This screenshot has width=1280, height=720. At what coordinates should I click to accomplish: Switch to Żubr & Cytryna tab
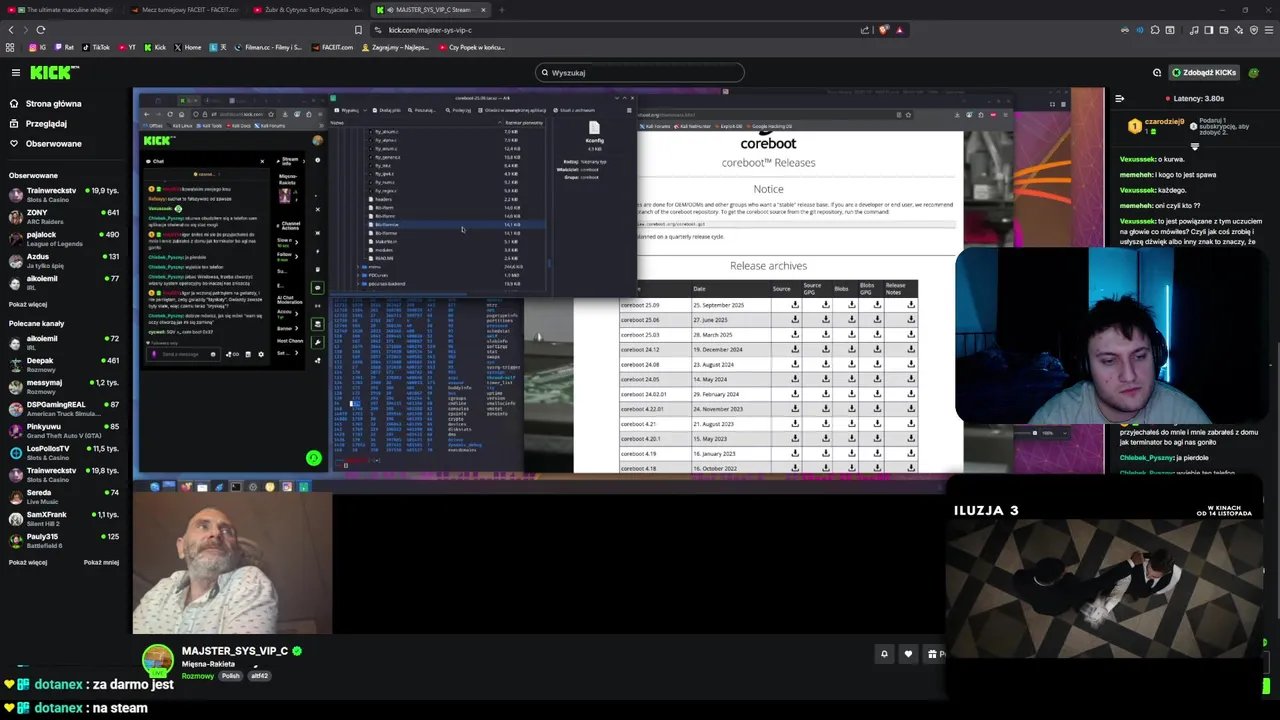tap(310, 10)
